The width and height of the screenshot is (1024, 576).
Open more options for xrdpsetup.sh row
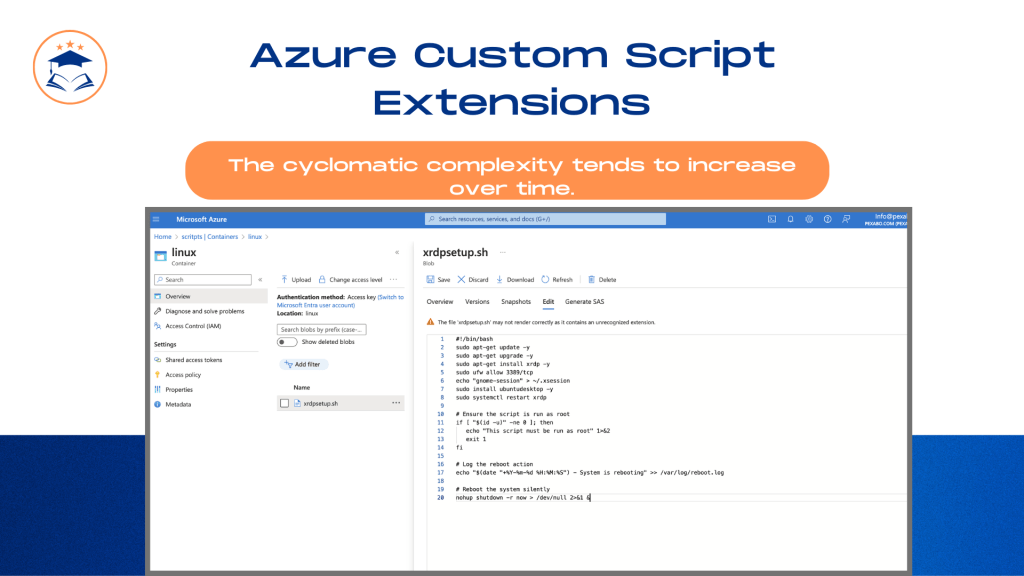[396, 403]
